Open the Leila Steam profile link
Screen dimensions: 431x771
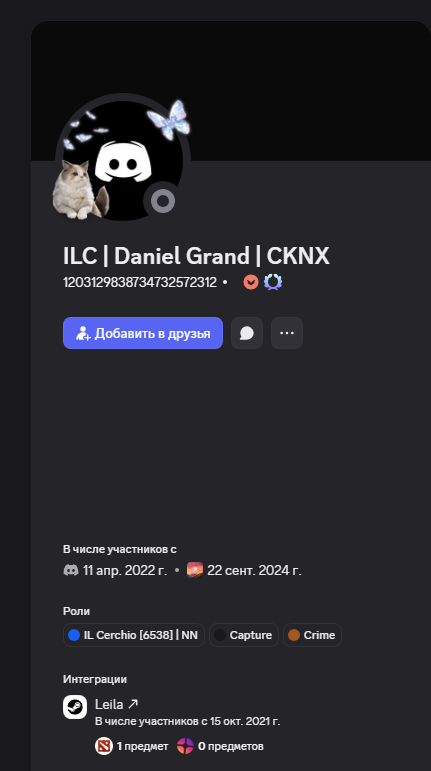coord(116,704)
